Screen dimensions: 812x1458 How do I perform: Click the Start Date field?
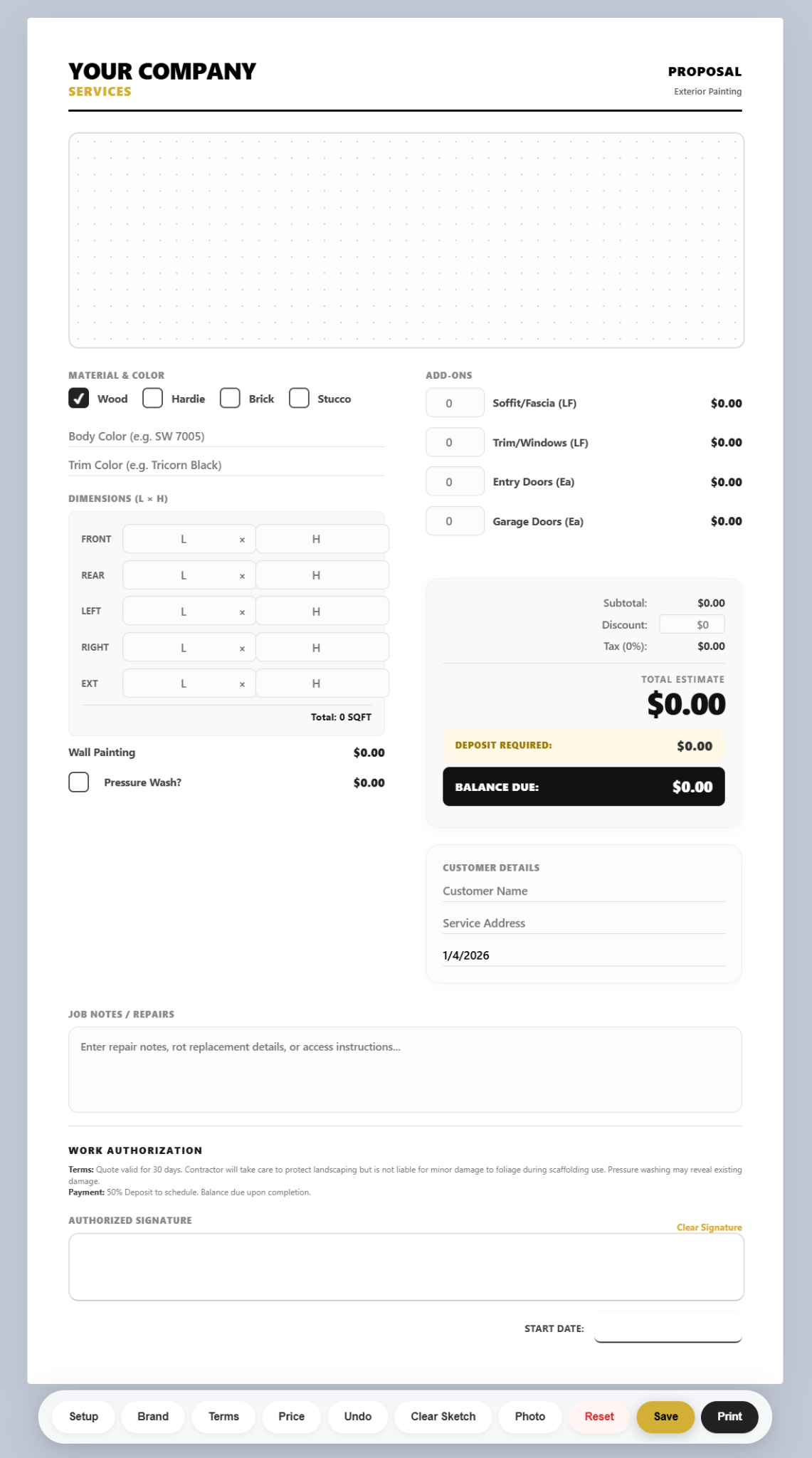tap(668, 1328)
